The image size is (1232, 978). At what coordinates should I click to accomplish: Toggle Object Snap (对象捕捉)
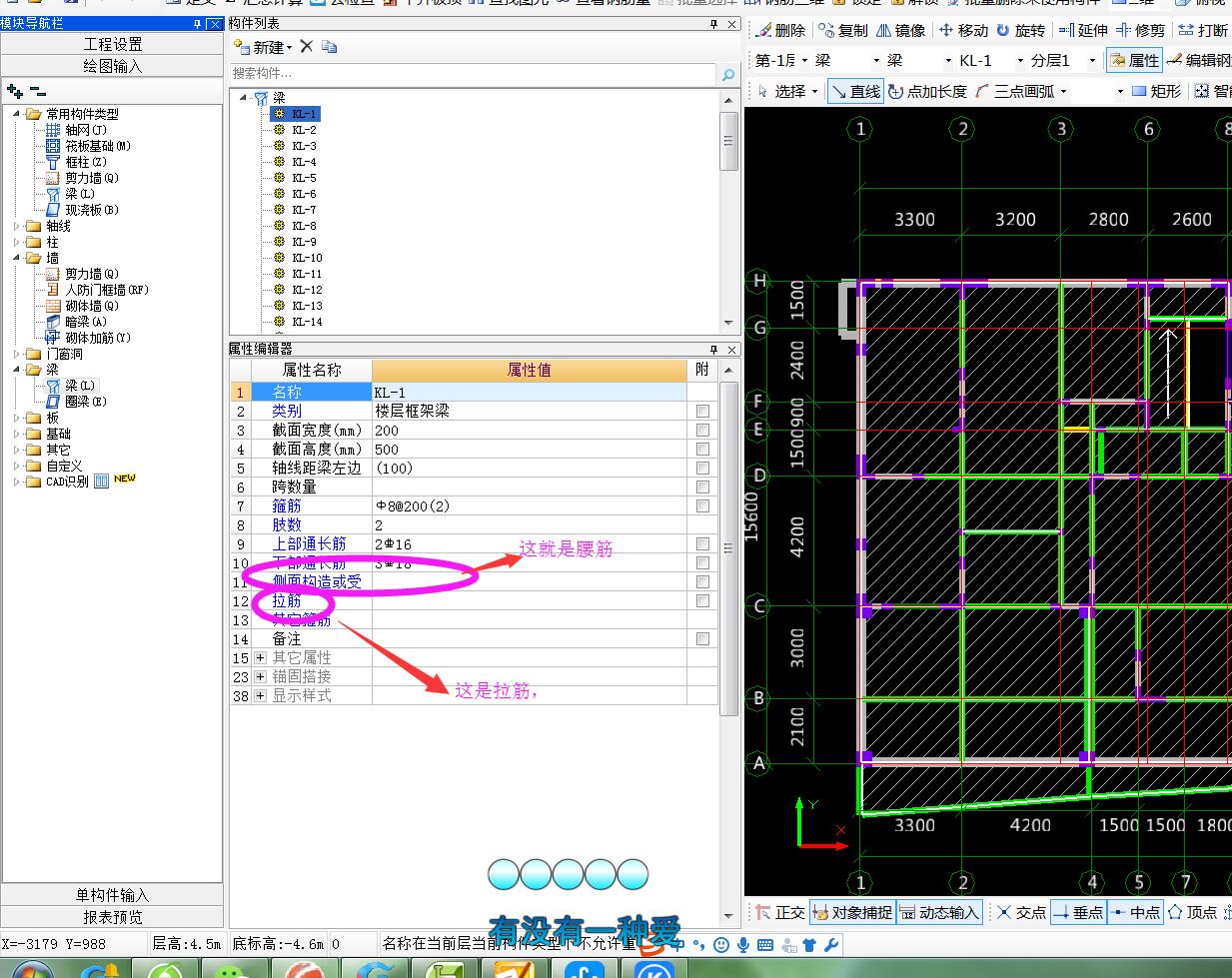pos(851,912)
